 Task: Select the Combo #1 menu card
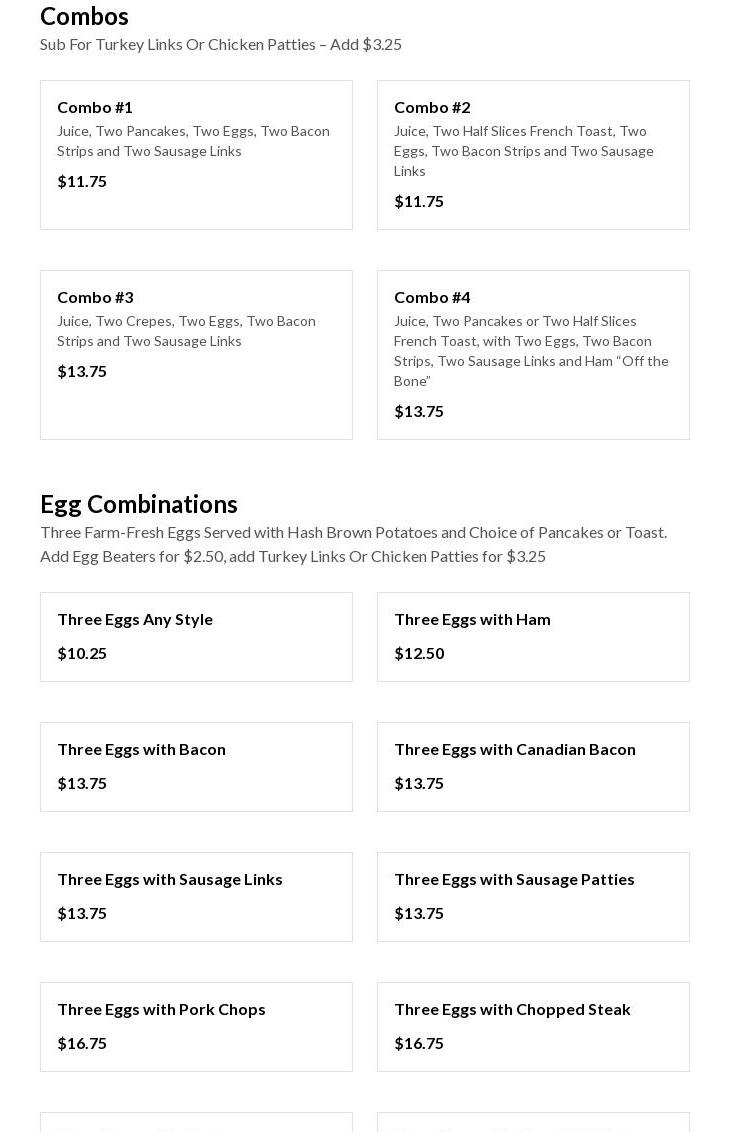[196, 155]
